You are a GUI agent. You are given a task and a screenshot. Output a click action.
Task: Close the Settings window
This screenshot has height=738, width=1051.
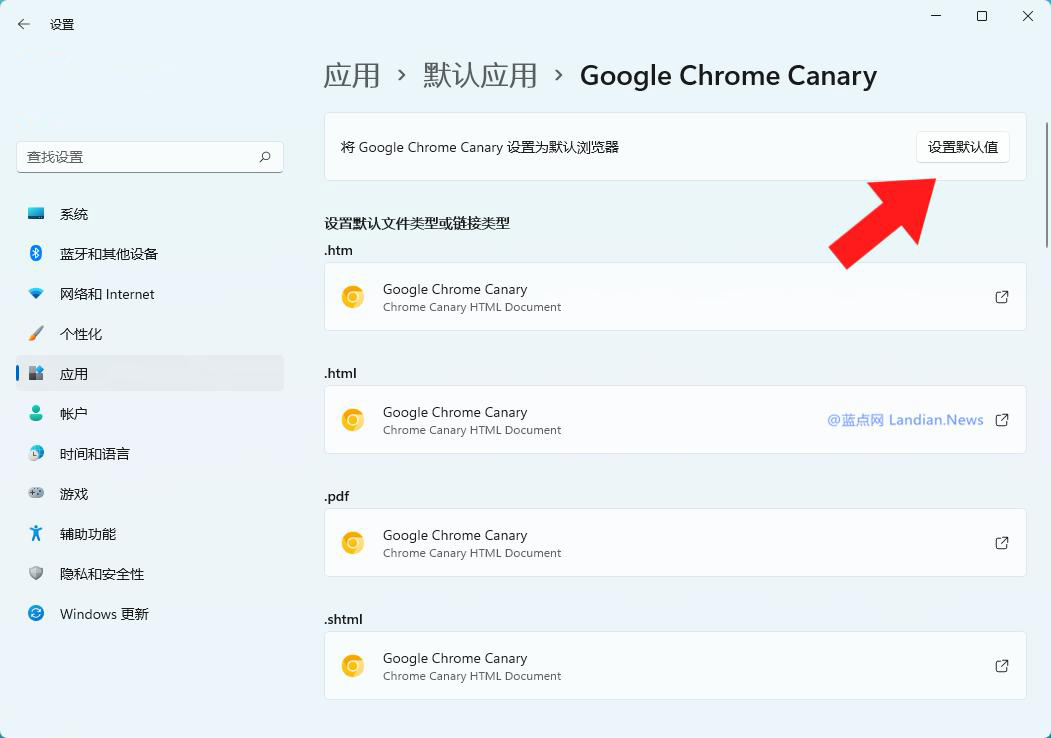tap(1028, 16)
